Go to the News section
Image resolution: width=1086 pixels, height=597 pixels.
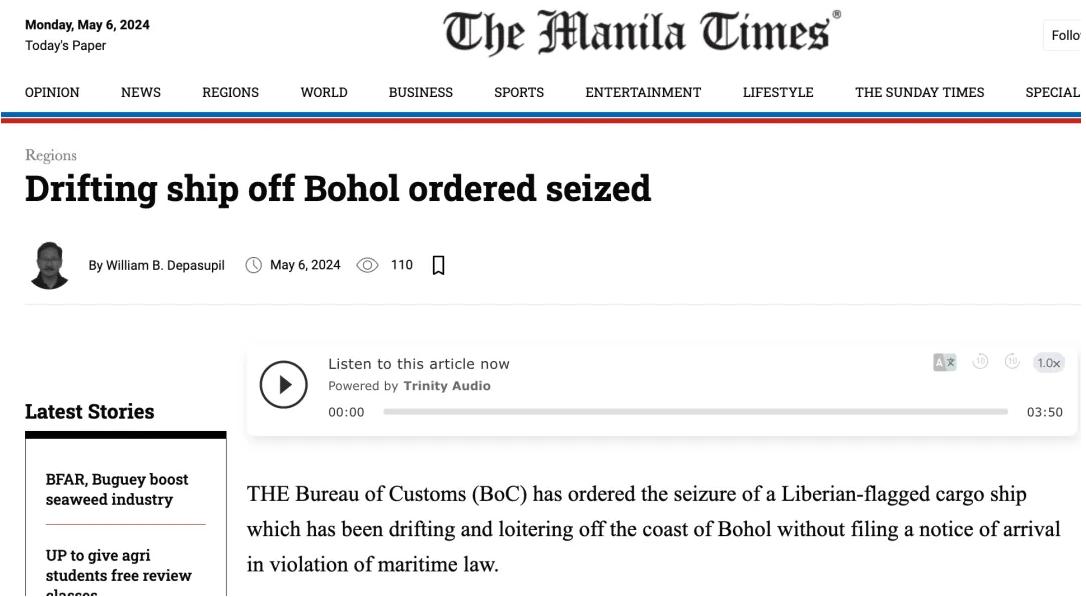click(141, 92)
